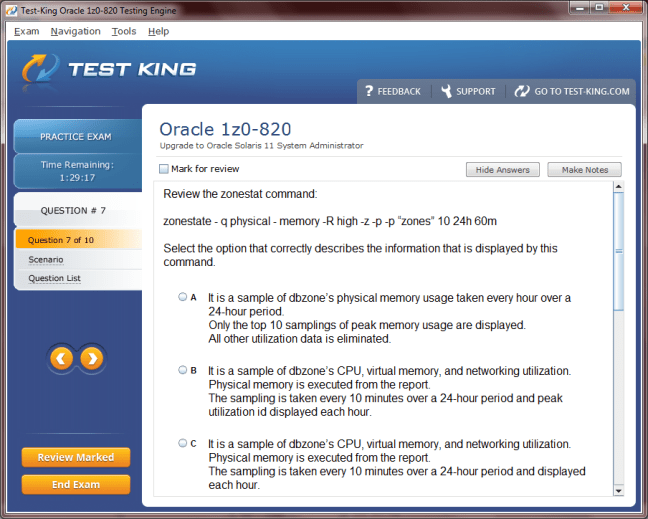The width and height of the screenshot is (648, 519).
Task: Click the scroll down arrow of question panel
Action: 618,490
